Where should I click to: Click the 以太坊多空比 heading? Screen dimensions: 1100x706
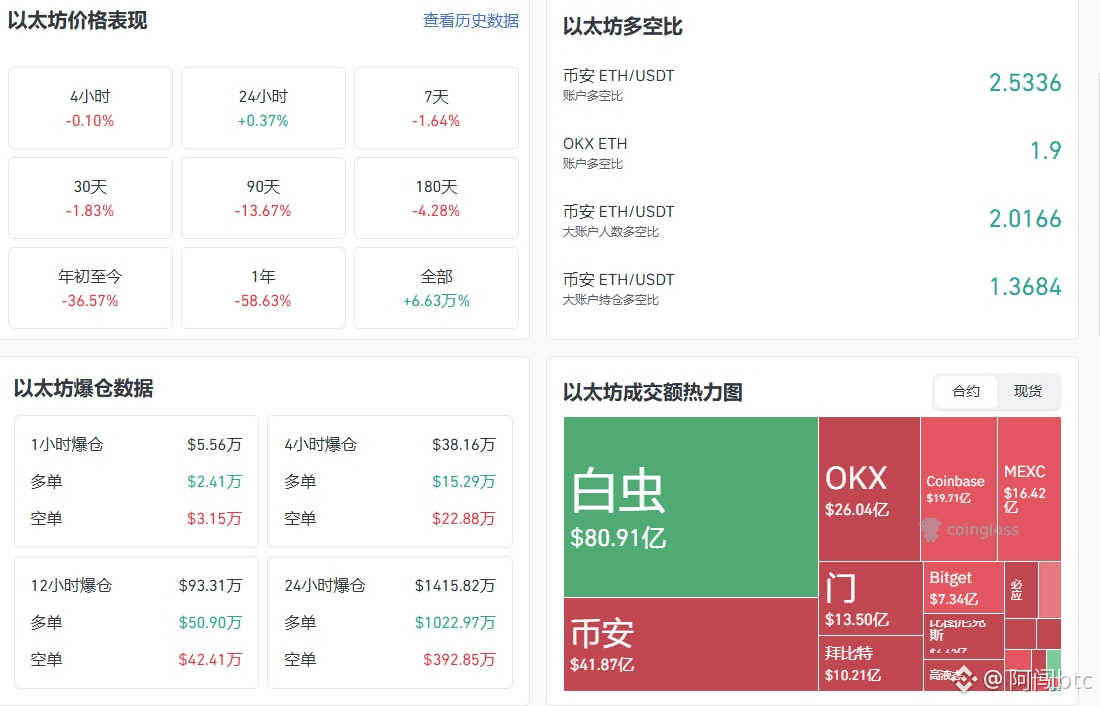[x=623, y=27]
